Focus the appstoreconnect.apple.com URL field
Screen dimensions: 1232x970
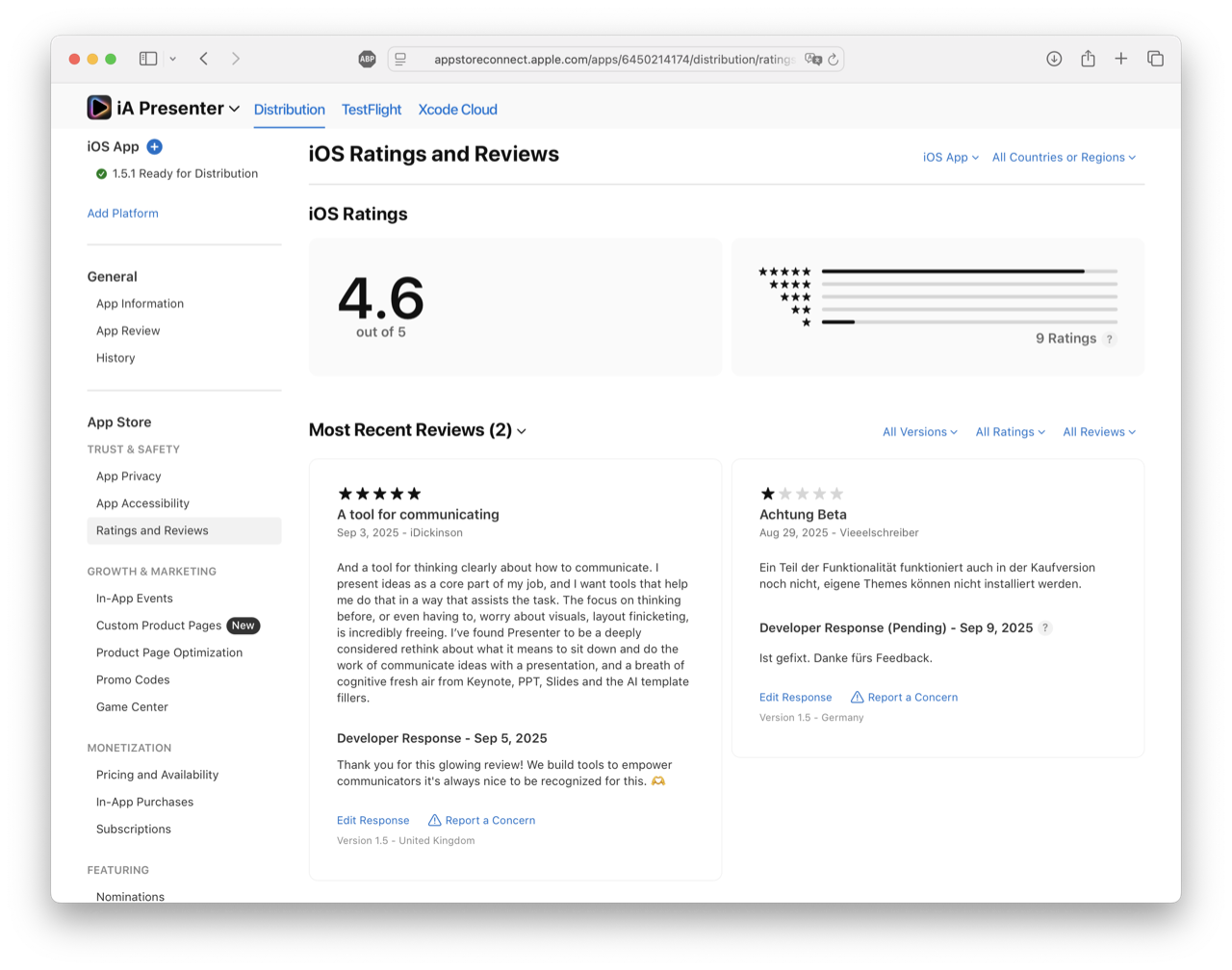614,60
